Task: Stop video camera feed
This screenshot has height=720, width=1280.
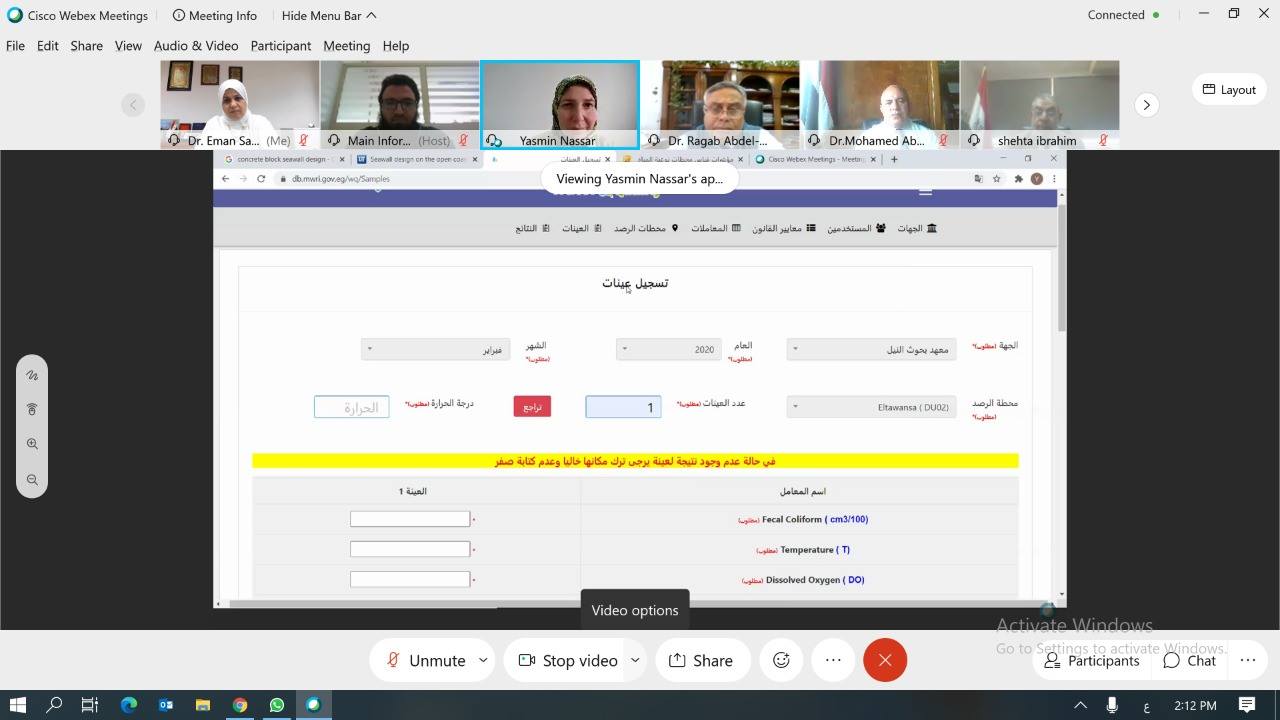Action: coord(568,660)
